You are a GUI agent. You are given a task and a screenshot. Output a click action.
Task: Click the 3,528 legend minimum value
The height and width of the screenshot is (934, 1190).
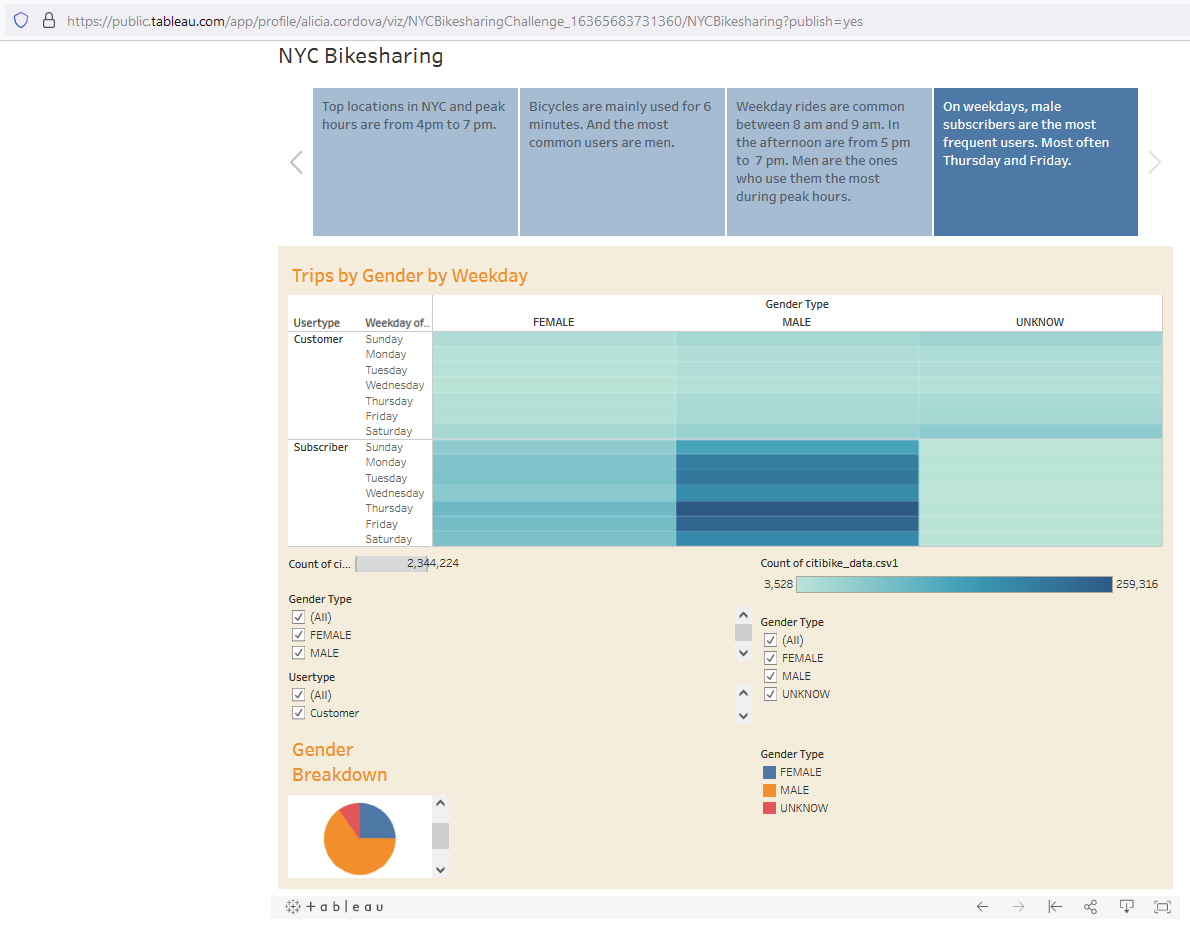(778, 584)
